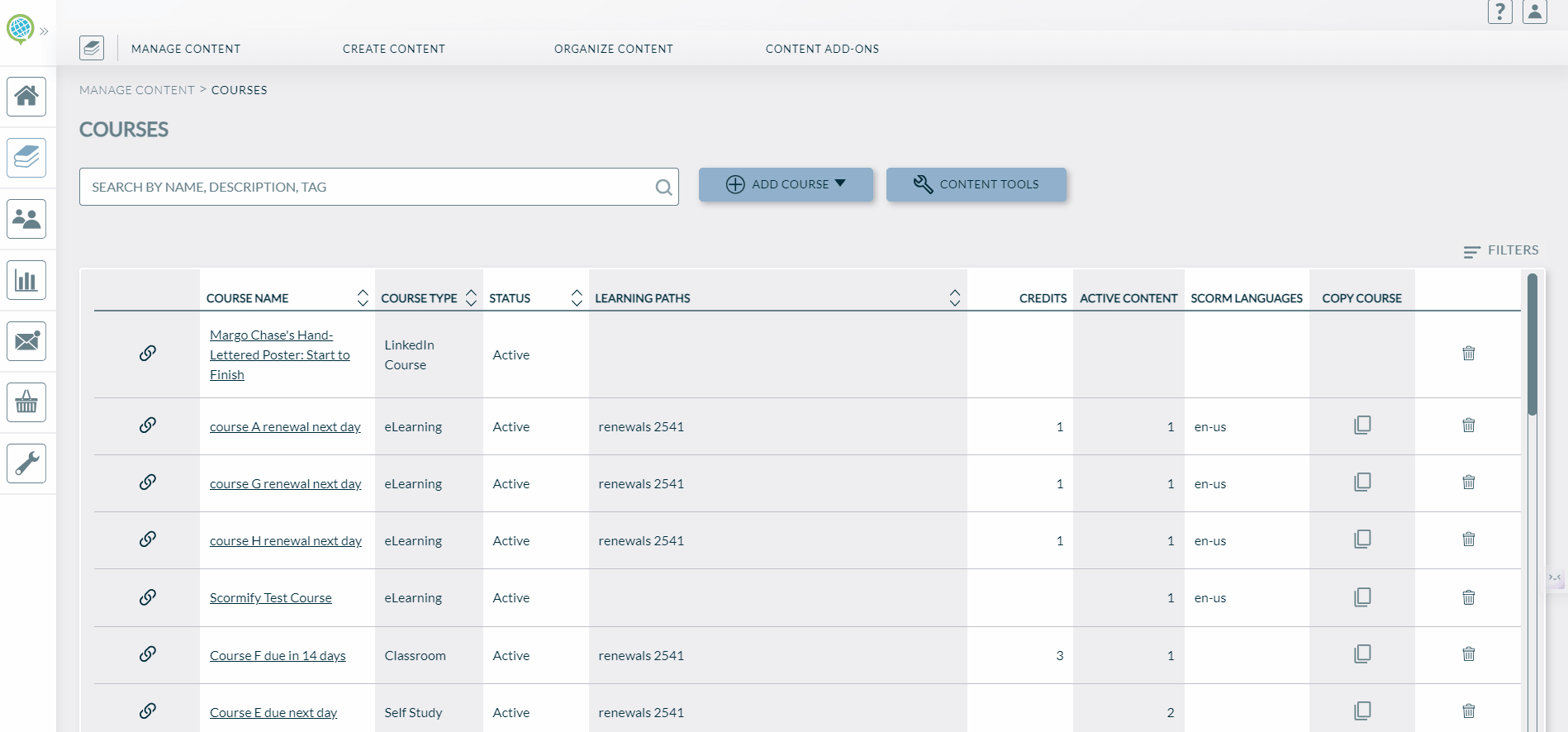Image resolution: width=1568 pixels, height=732 pixels.
Task: Click the Credits column header
Action: point(1043,298)
